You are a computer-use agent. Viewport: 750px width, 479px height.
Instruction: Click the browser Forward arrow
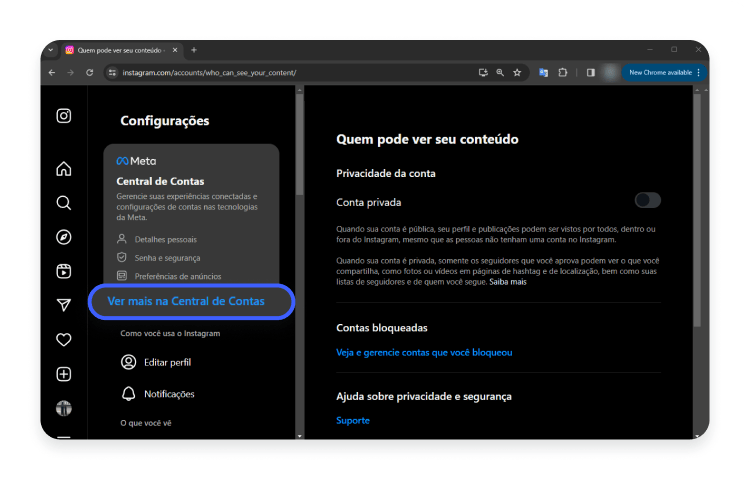pos(70,73)
